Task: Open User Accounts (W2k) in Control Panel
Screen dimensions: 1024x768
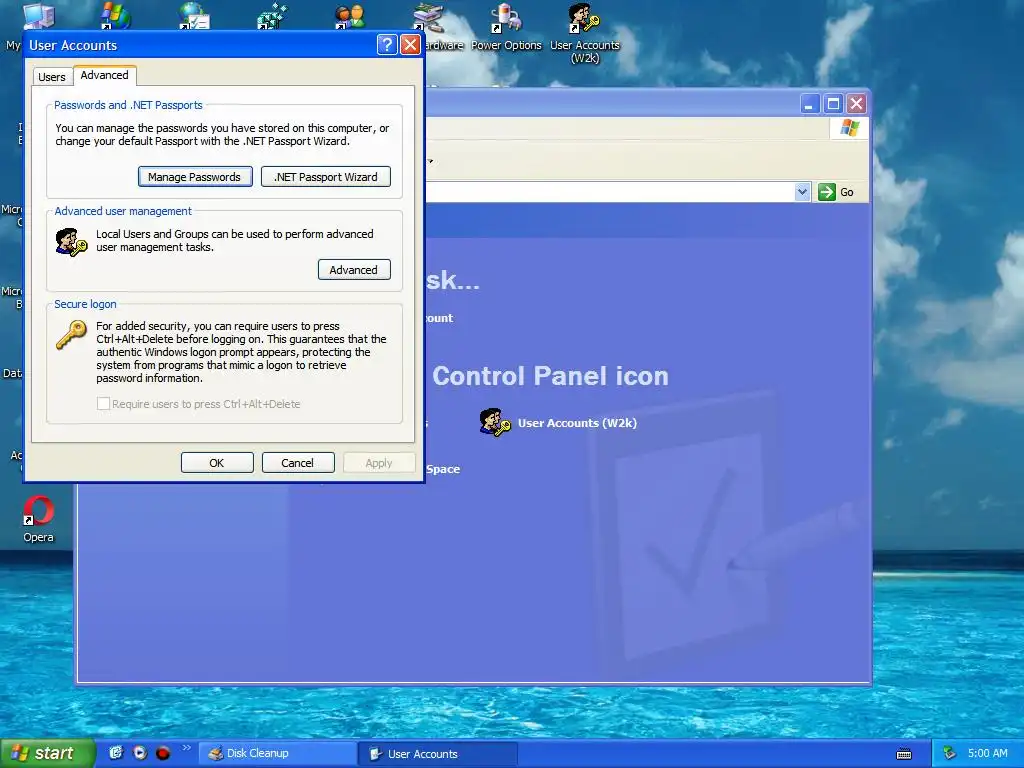Action: [x=577, y=423]
